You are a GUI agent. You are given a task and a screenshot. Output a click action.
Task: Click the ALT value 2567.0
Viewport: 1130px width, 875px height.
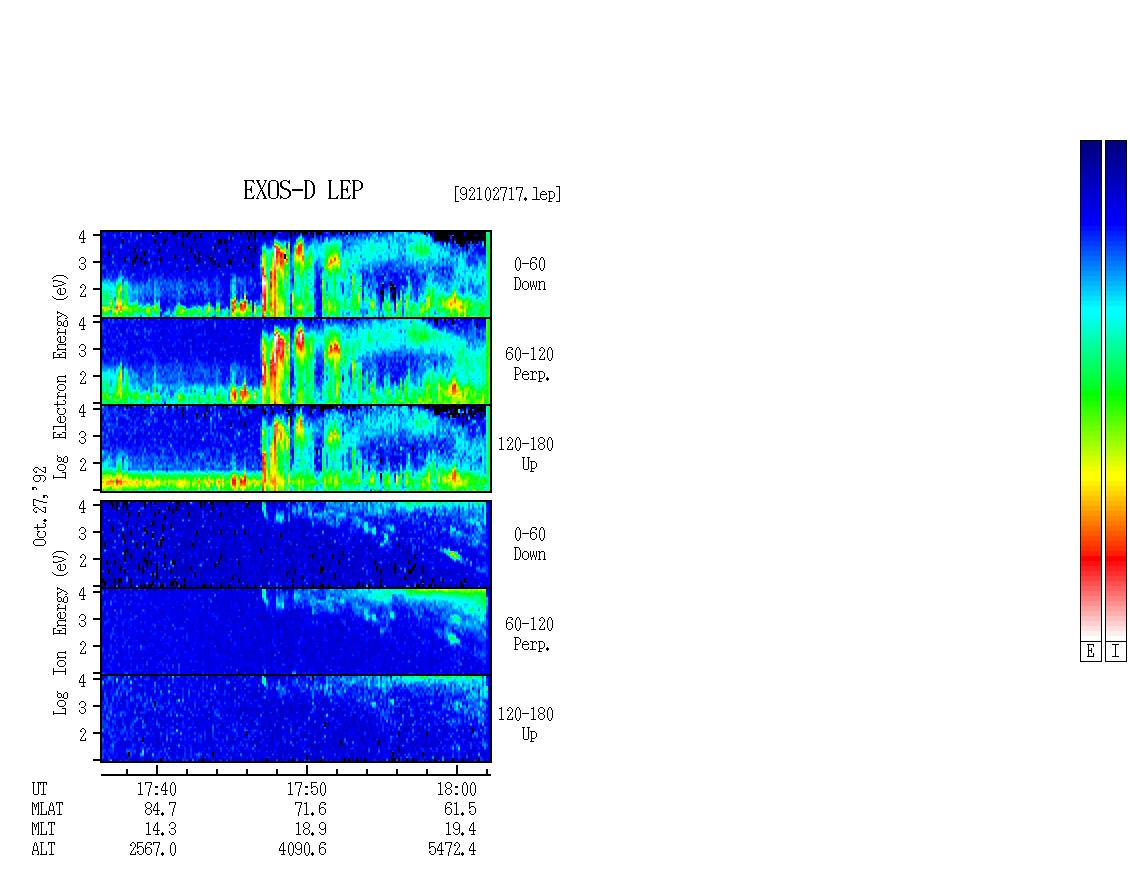click(153, 849)
